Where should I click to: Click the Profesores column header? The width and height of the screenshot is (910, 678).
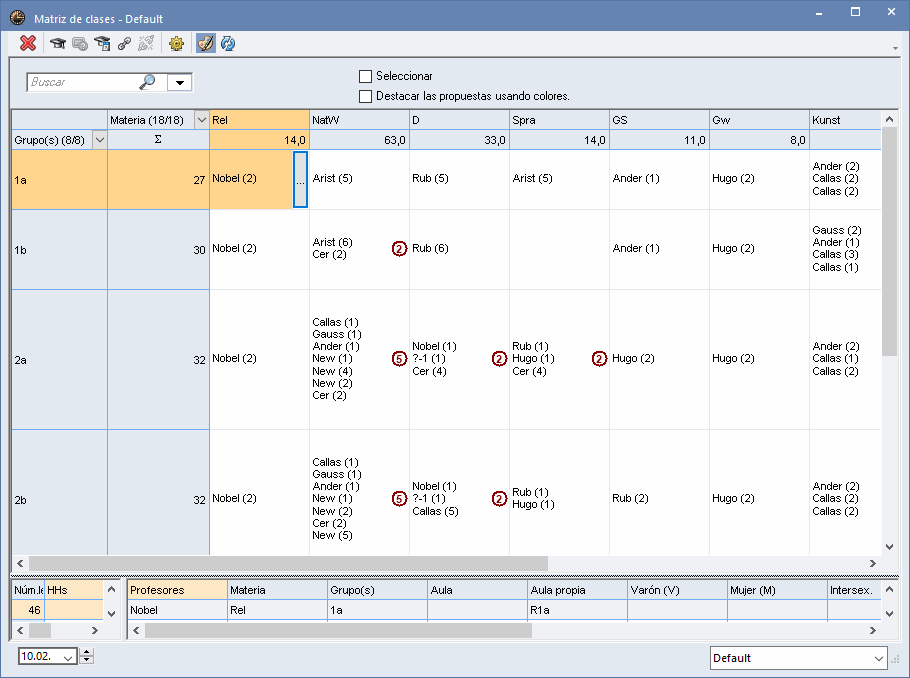point(177,590)
